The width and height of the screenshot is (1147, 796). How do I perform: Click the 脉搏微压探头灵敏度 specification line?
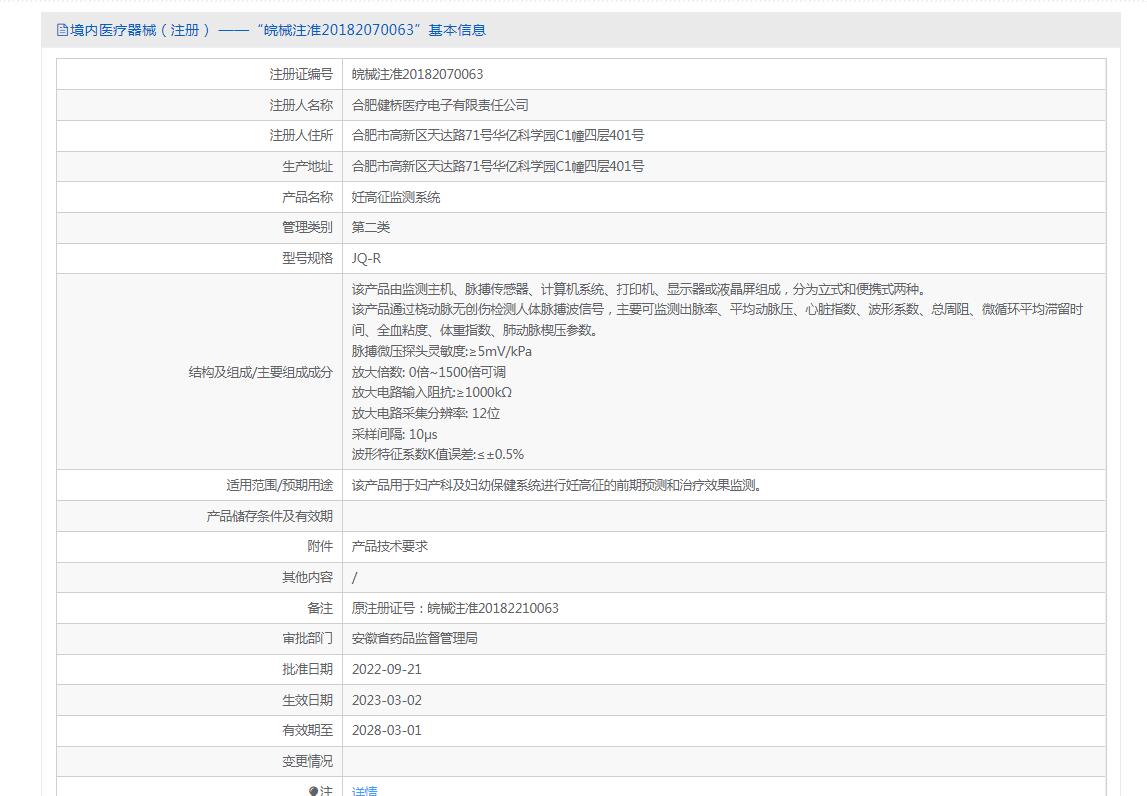click(x=441, y=351)
